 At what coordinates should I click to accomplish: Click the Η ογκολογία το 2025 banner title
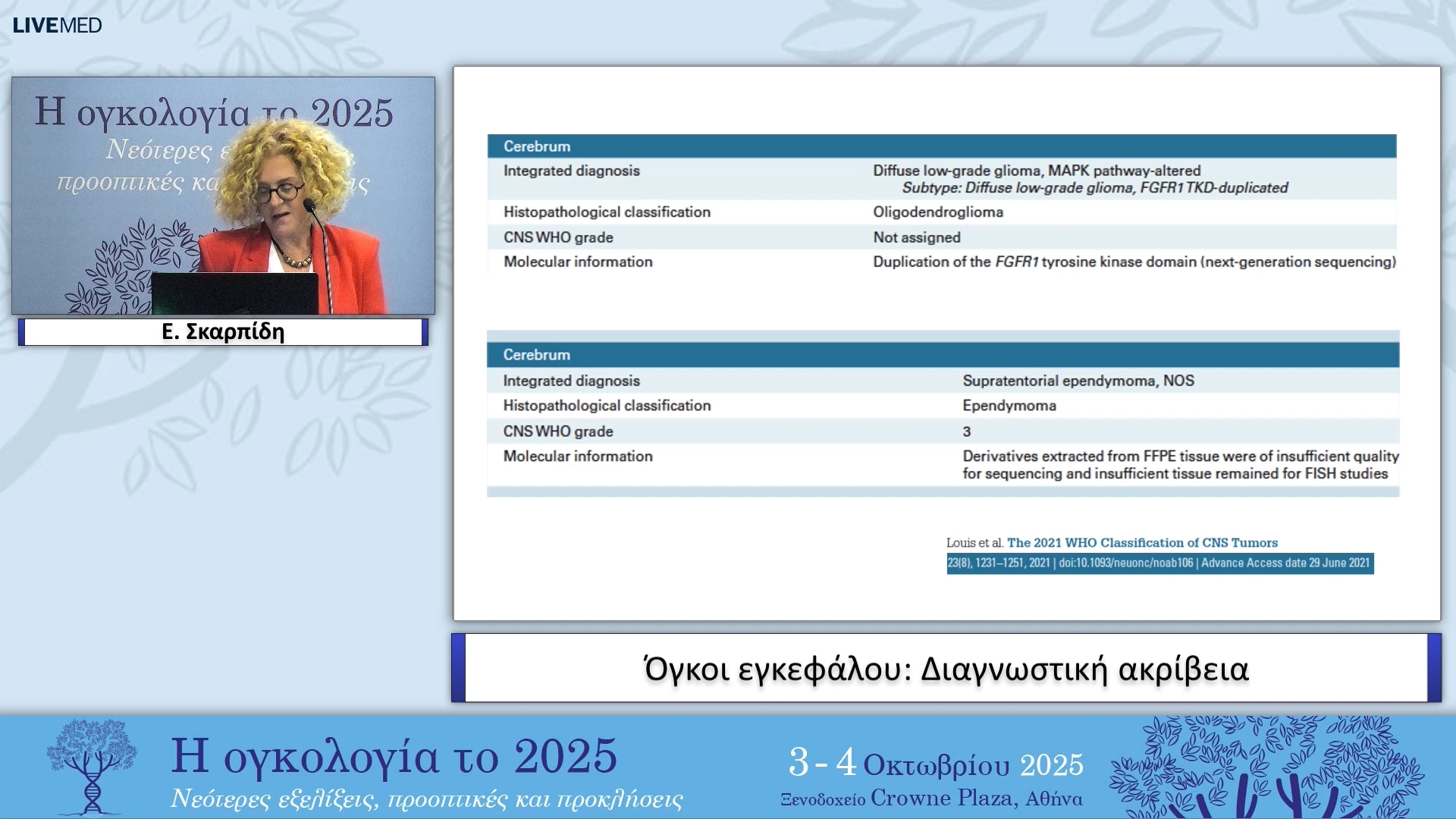[394, 757]
